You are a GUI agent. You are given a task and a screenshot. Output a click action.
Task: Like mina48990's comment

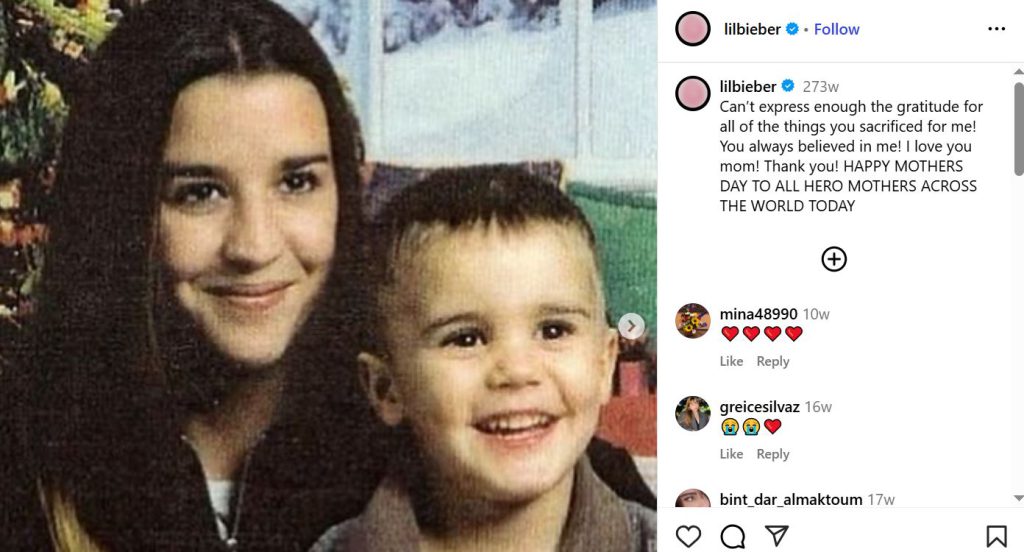point(731,361)
